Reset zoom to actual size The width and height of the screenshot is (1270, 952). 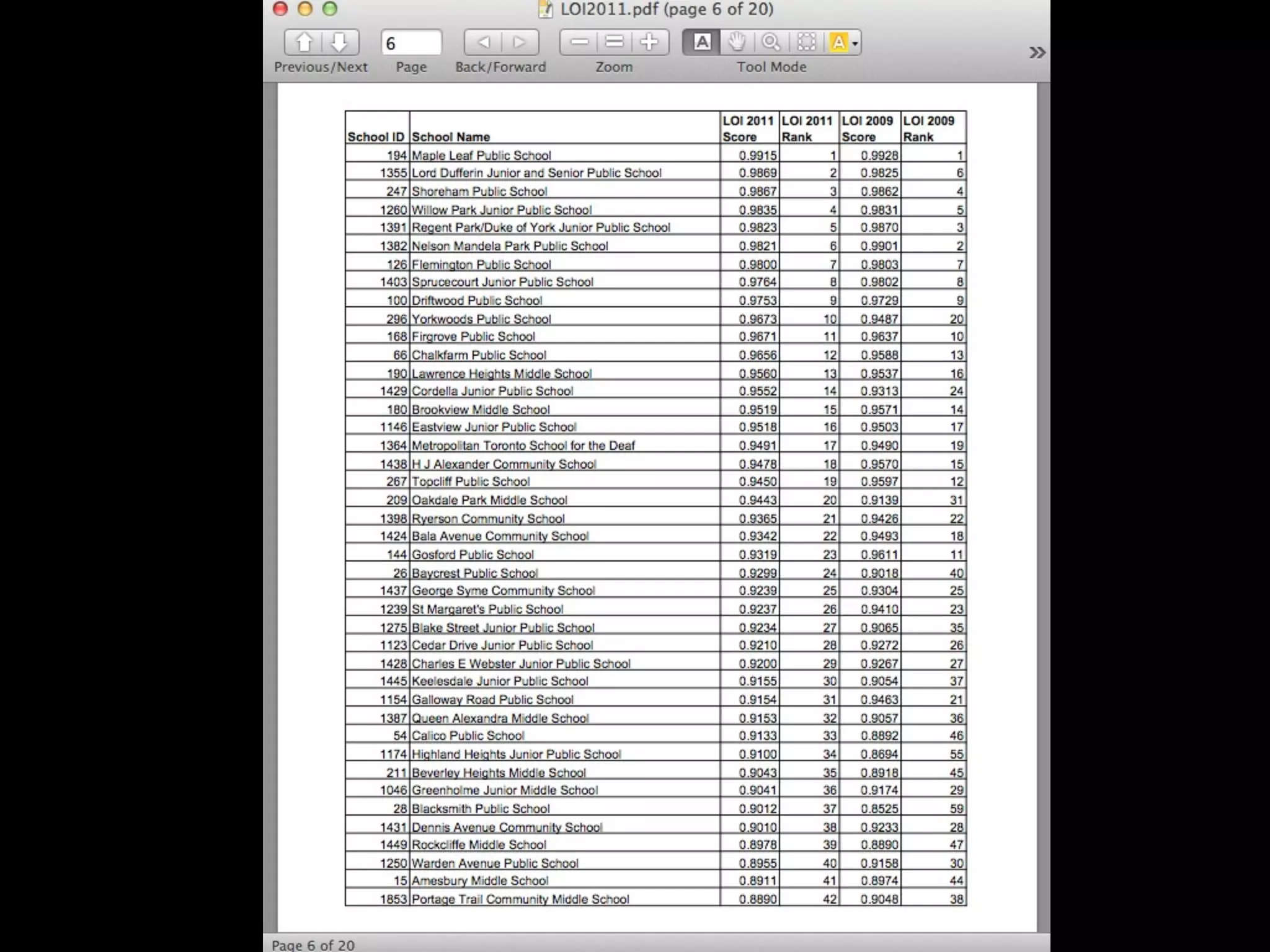614,43
